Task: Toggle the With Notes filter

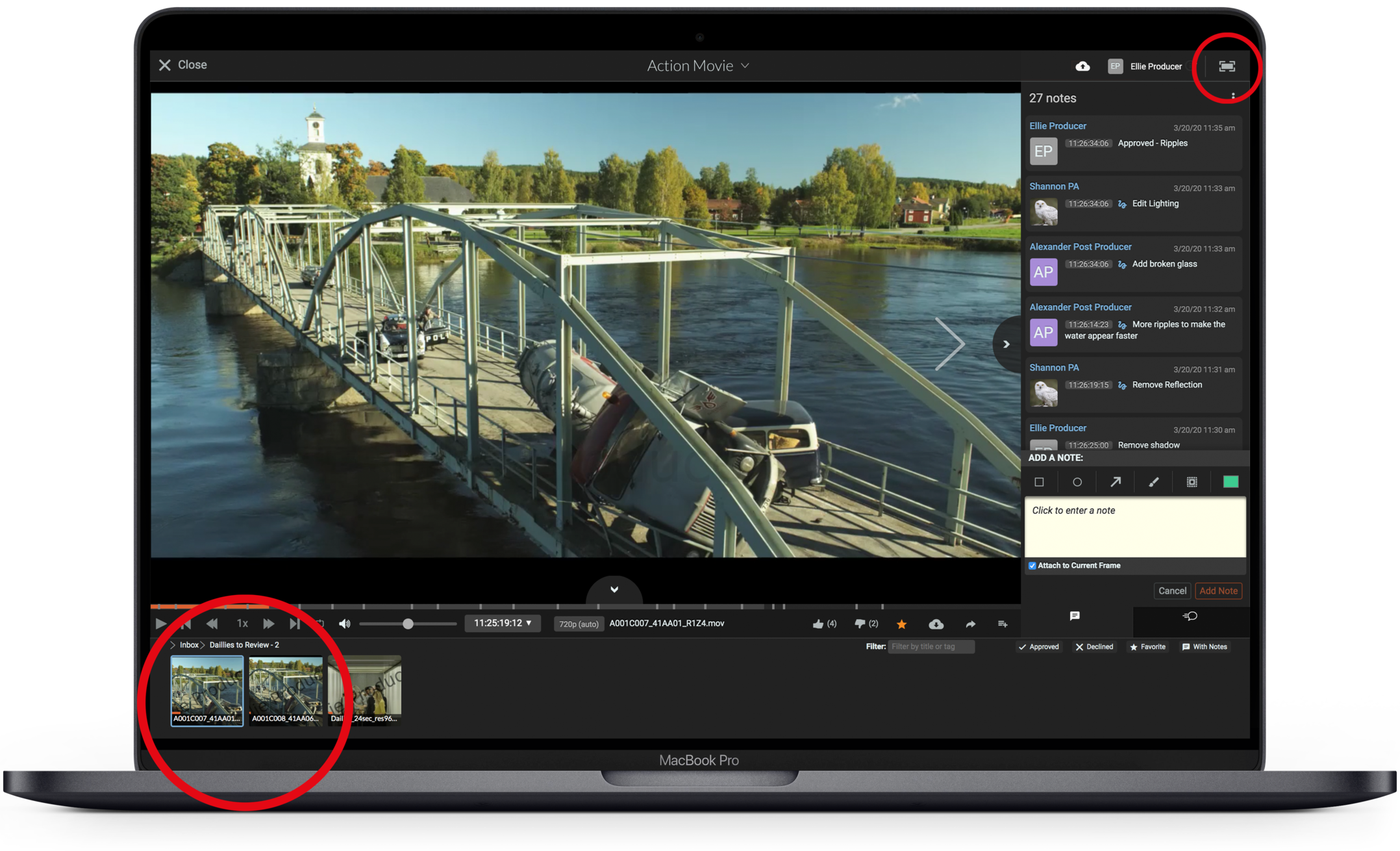Action: click(1205, 647)
